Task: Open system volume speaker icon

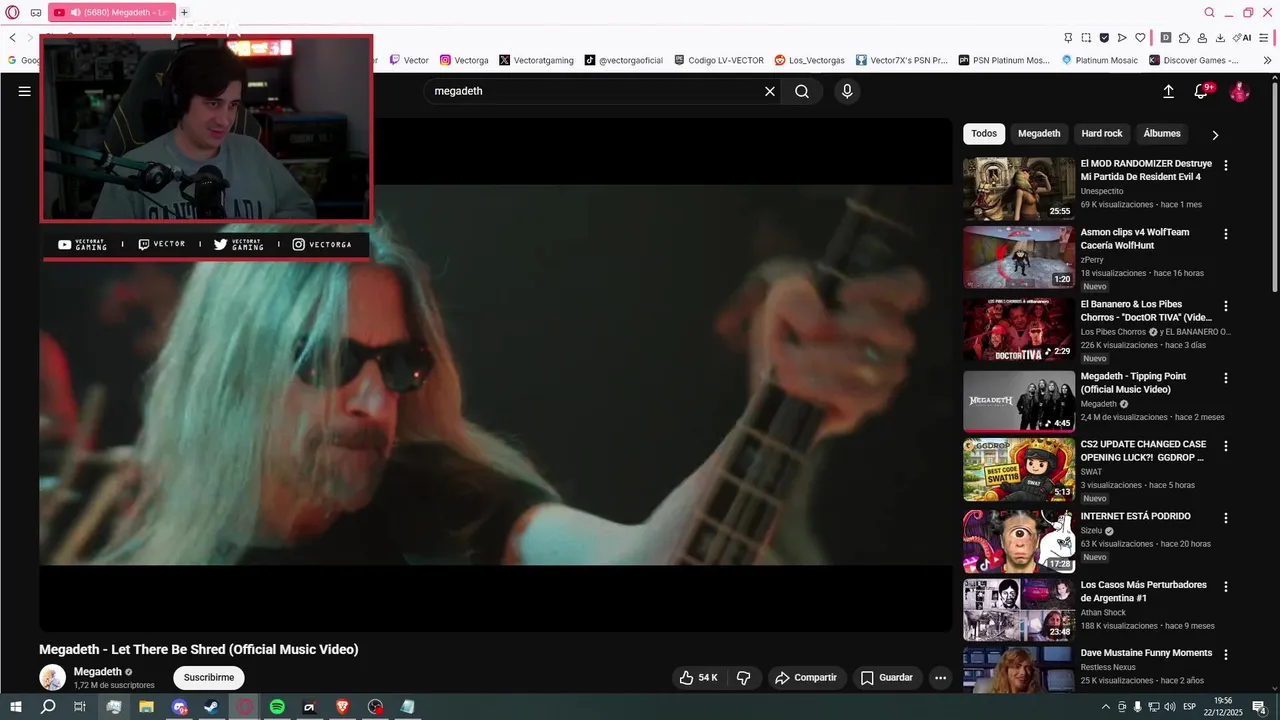Action: click(1169, 707)
